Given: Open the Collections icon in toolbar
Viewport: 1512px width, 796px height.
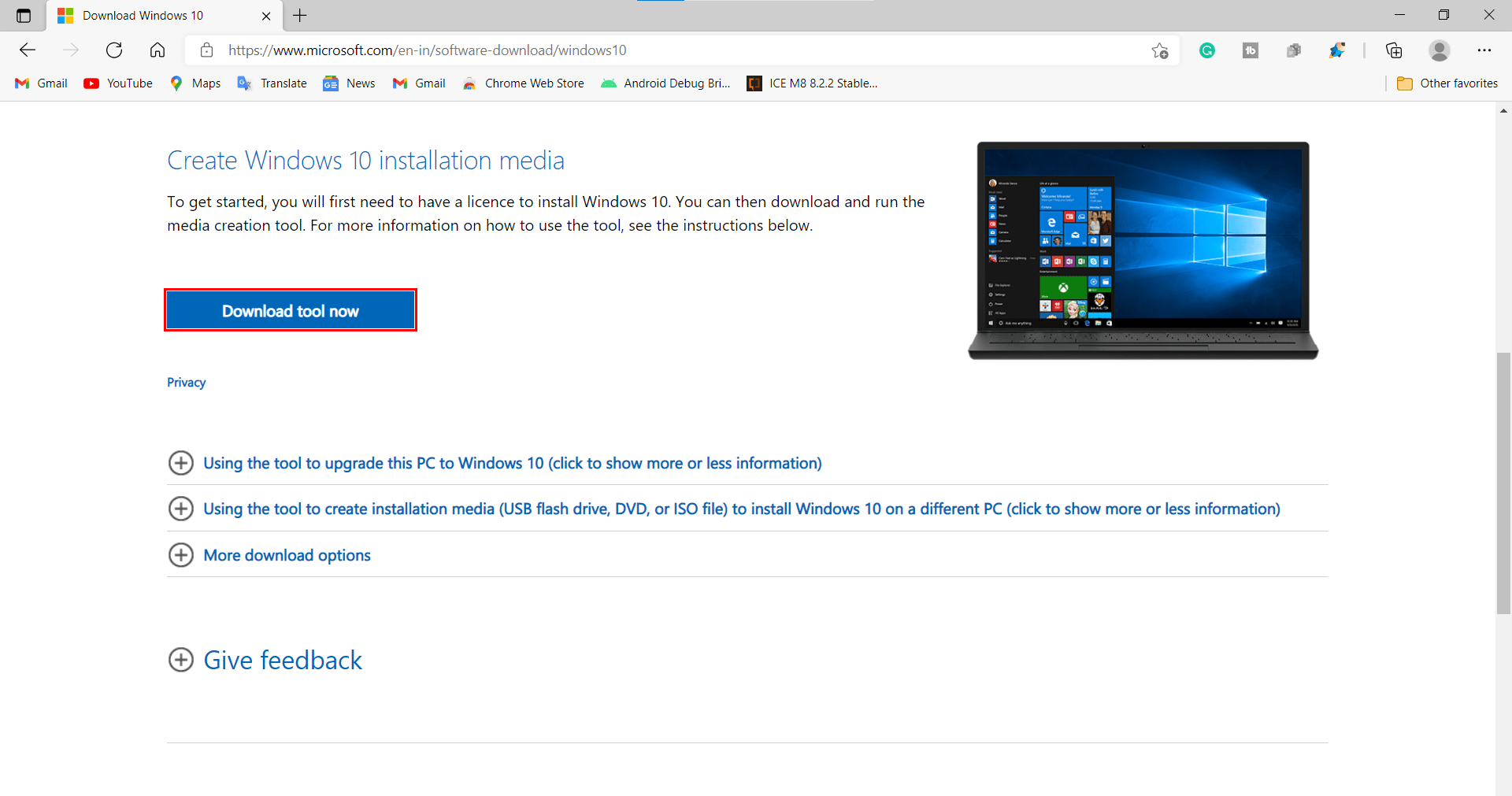Looking at the screenshot, I should (x=1394, y=50).
